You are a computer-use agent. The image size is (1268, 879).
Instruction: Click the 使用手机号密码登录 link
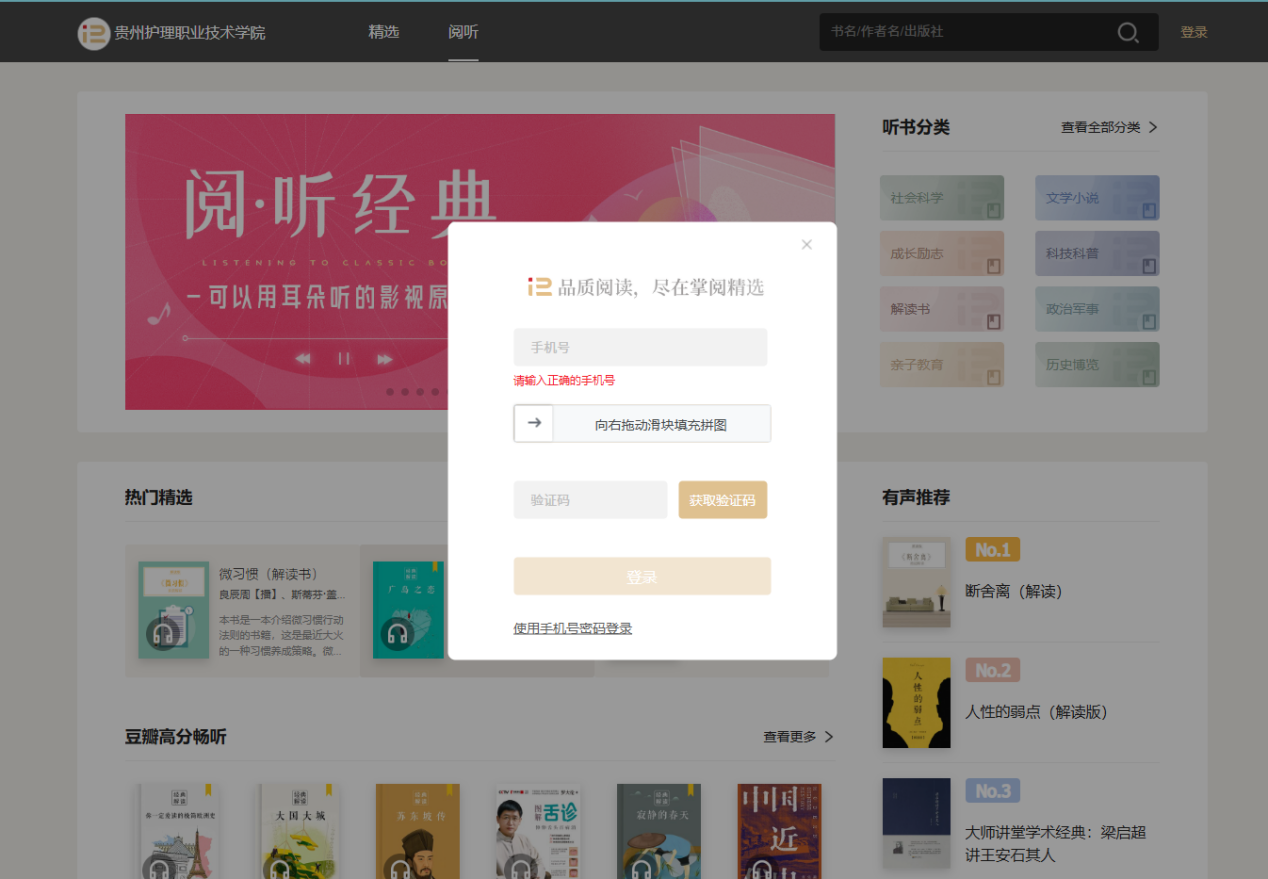click(572, 628)
